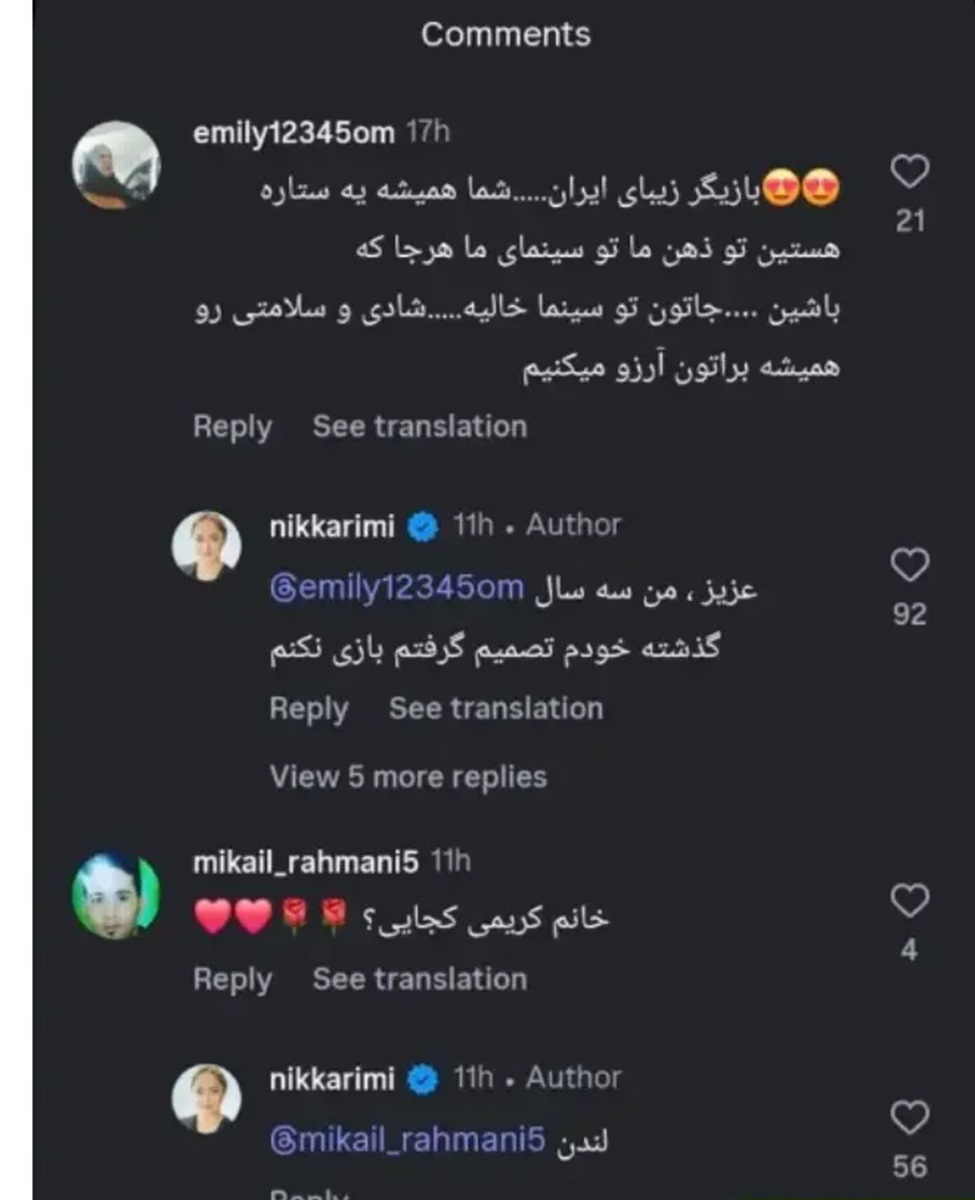Reply to nikkarimi's first author comment
This screenshot has height=1200, width=975.
pos(308,709)
